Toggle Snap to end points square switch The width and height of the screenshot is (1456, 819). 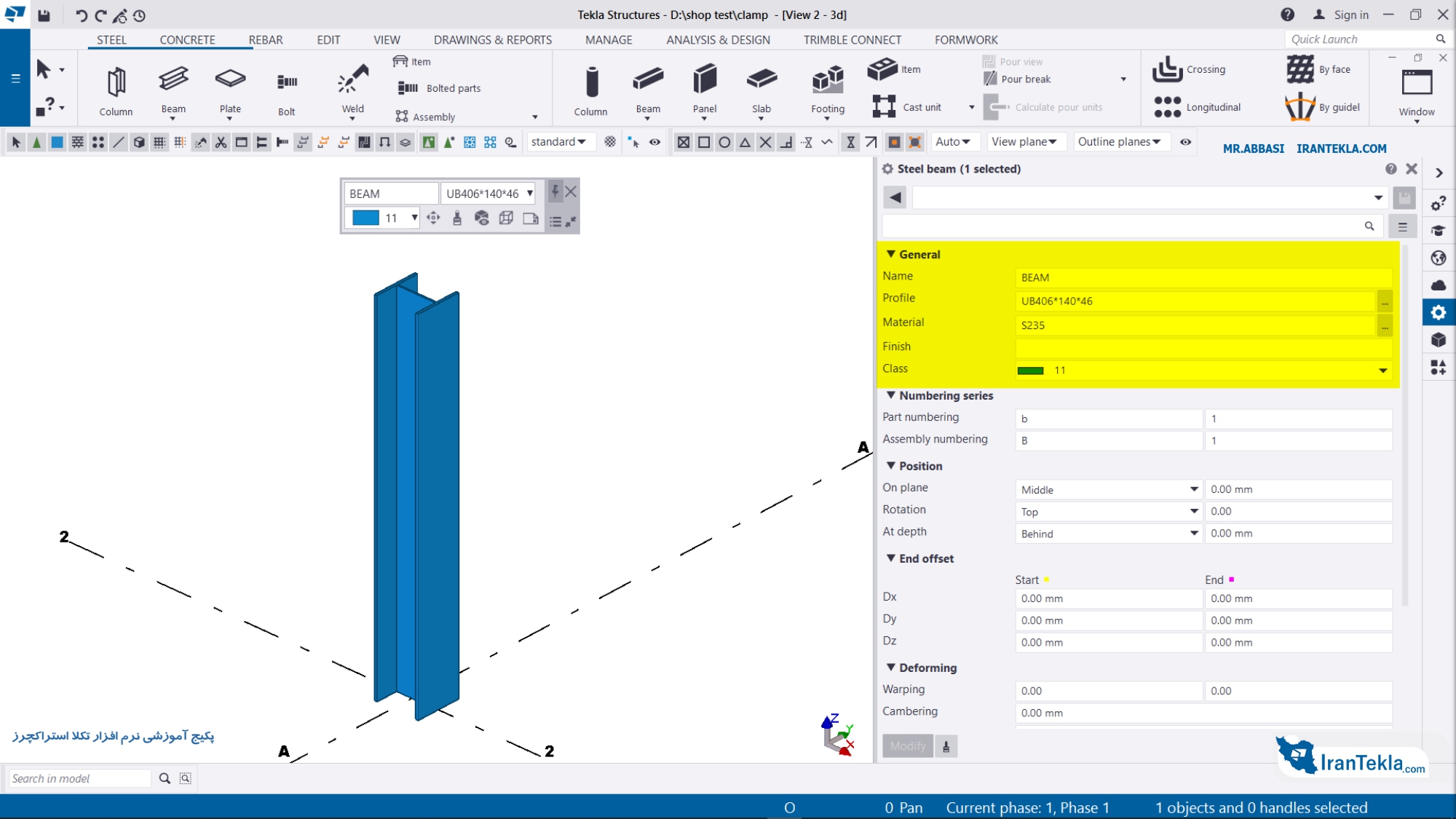pos(704,142)
